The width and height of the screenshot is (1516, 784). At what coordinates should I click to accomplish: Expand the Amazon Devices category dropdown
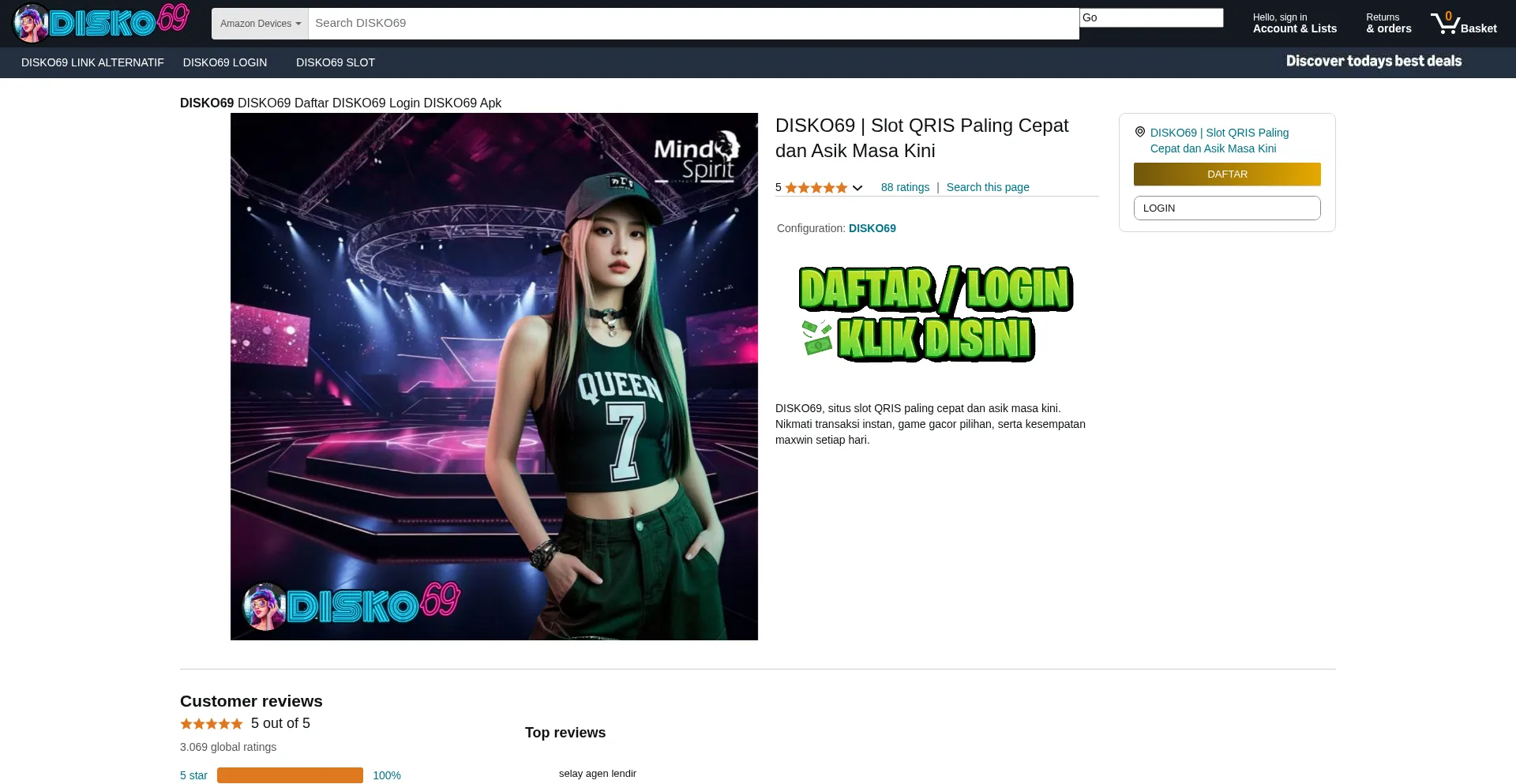[260, 24]
